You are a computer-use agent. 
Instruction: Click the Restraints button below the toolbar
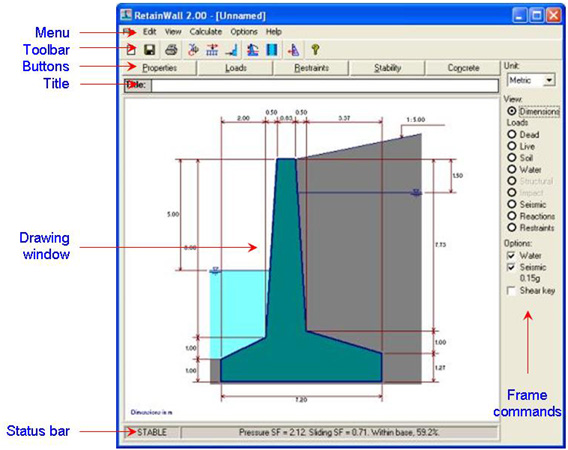[312, 68]
